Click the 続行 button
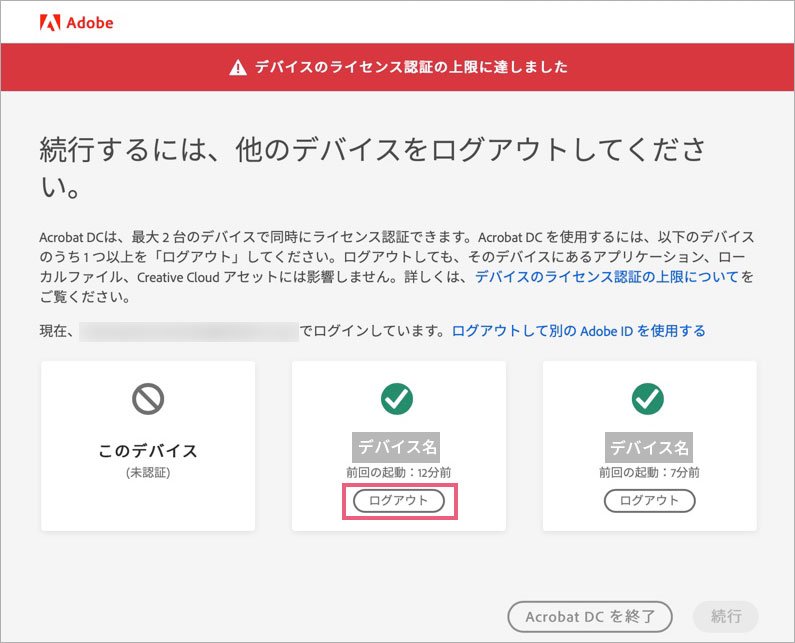 pos(726,617)
